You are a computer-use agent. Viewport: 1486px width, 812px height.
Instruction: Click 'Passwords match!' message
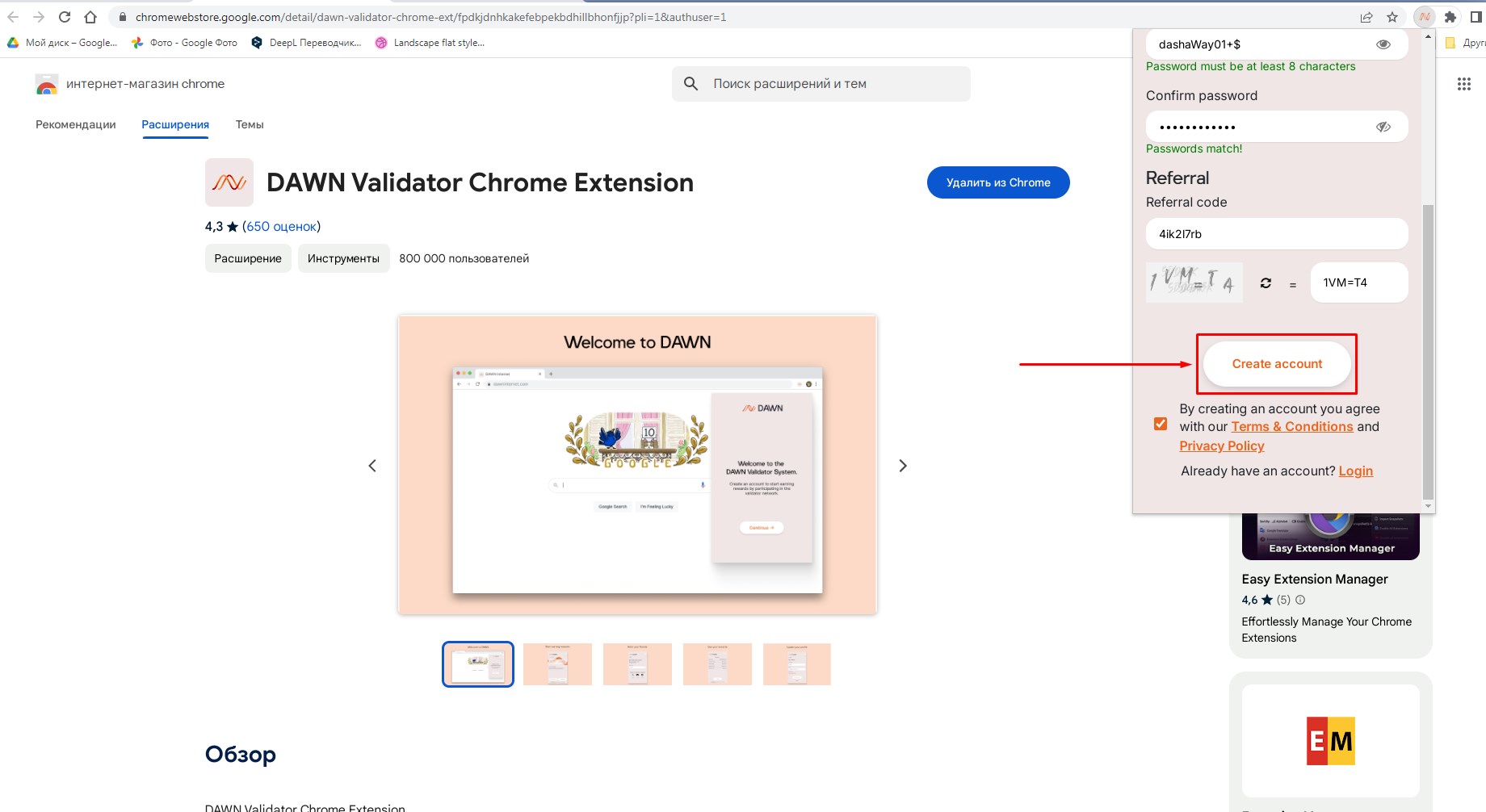1194,149
